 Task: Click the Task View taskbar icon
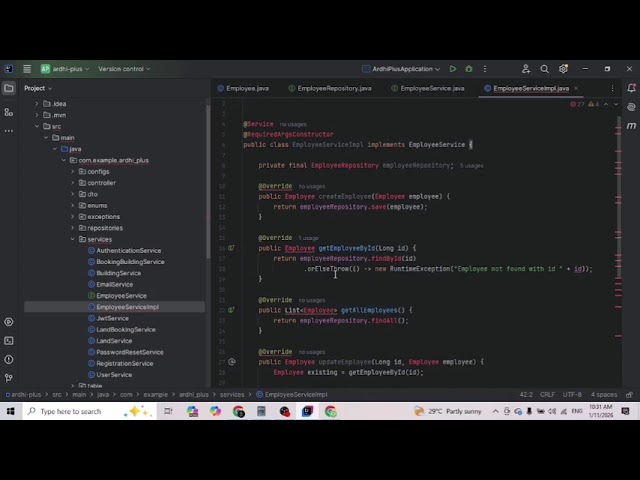tap(168, 411)
